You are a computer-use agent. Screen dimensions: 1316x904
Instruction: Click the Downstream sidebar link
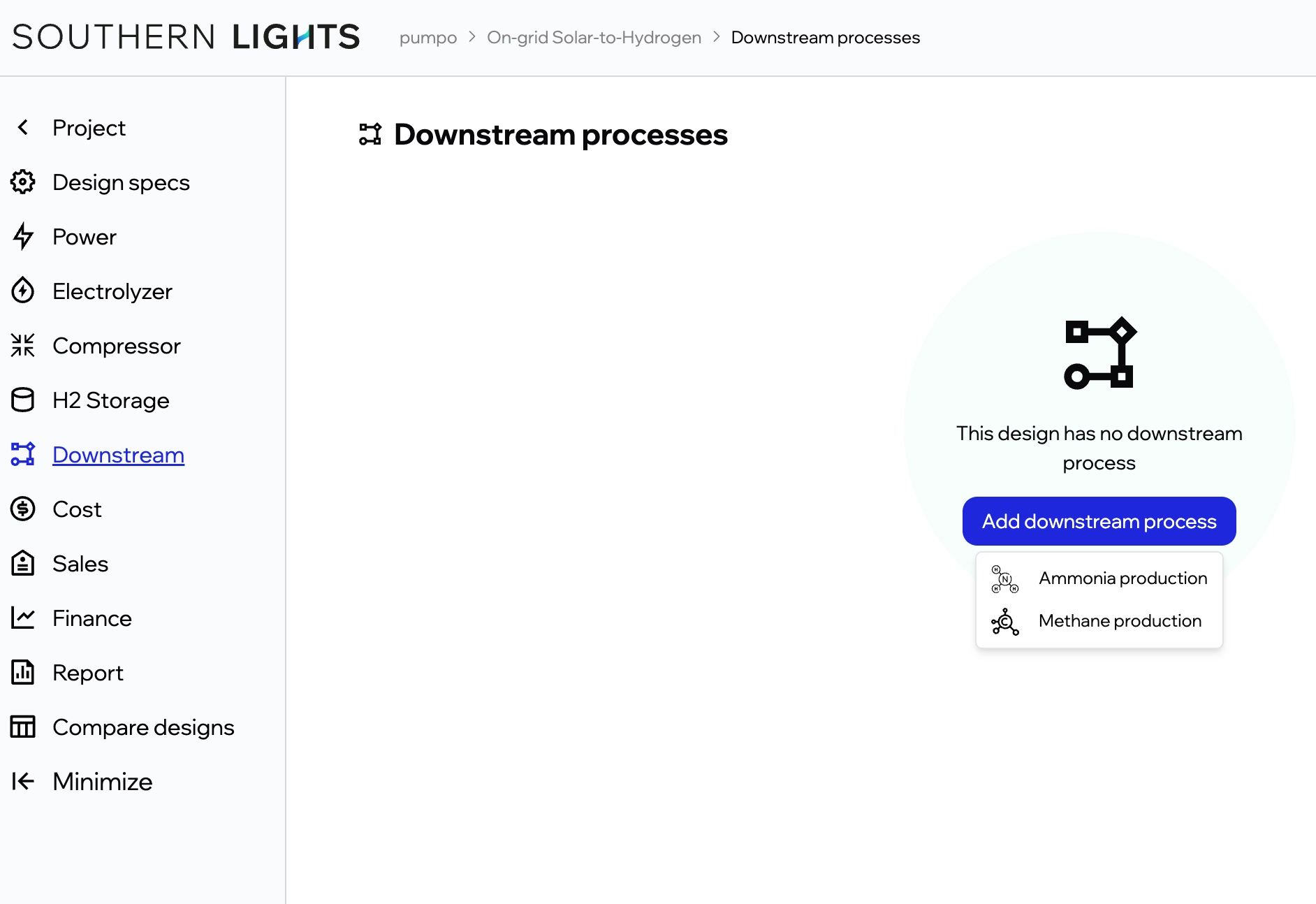click(x=118, y=455)
